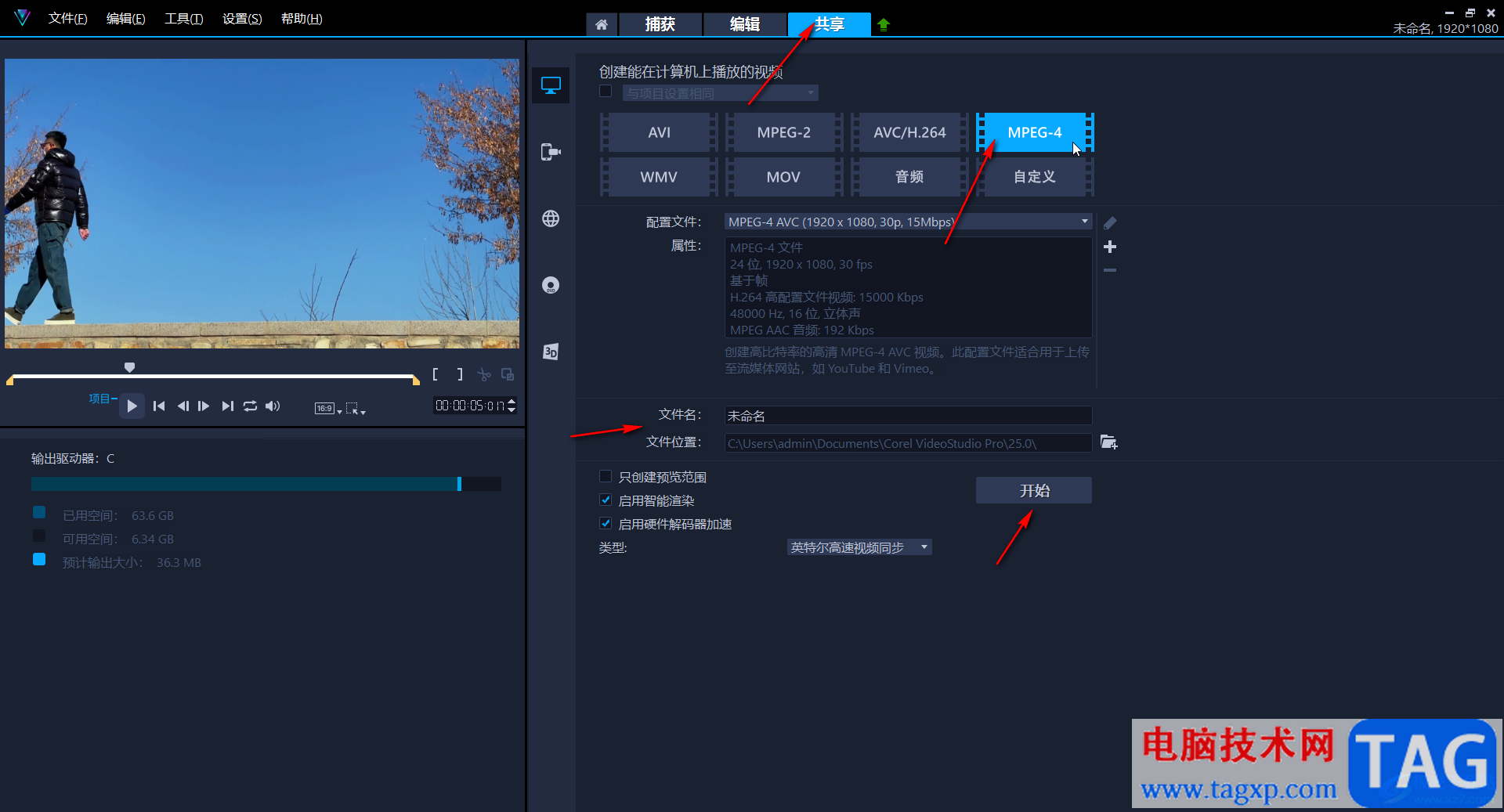This screenshot has width=1504, height=812.
Task: Click the 文件名 input field
Action: point(908,416)
